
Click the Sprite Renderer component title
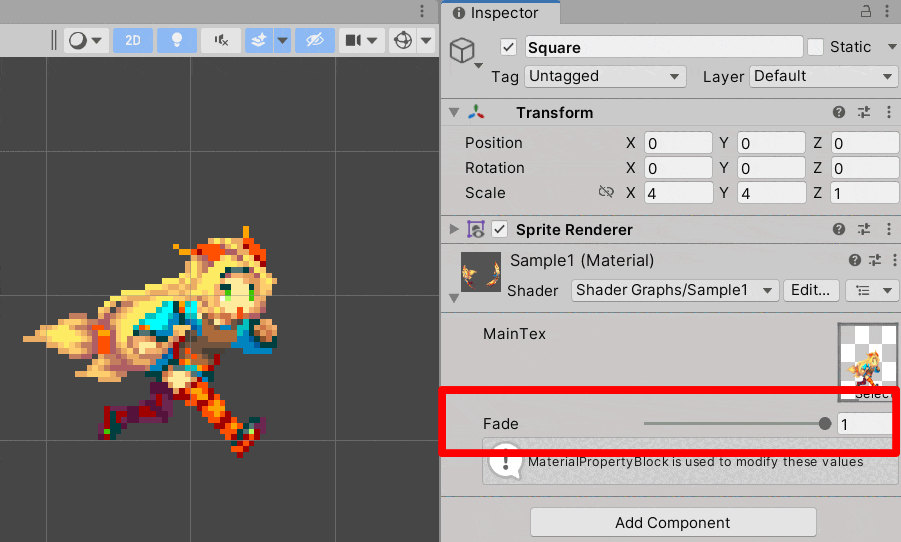coord(574,230)
